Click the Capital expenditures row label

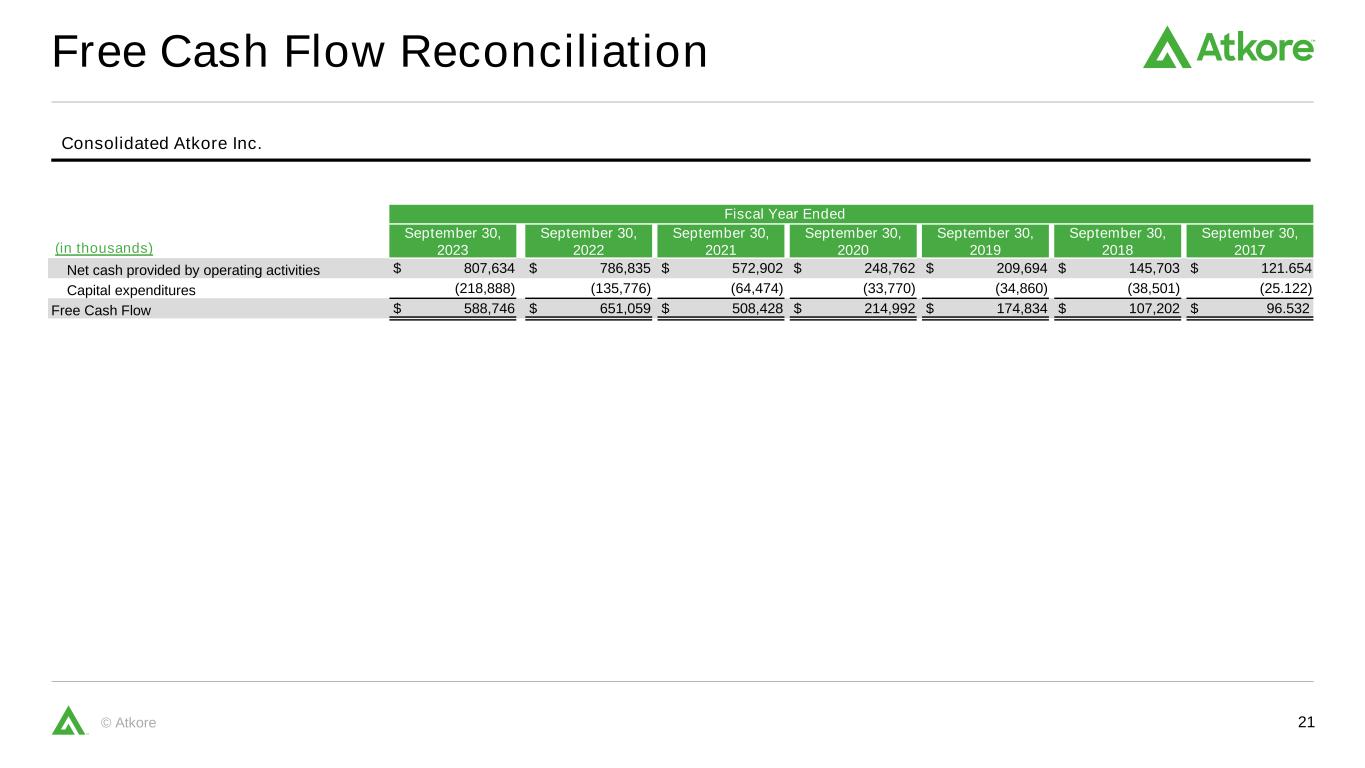pyautogui.click(x=131, y=290)
